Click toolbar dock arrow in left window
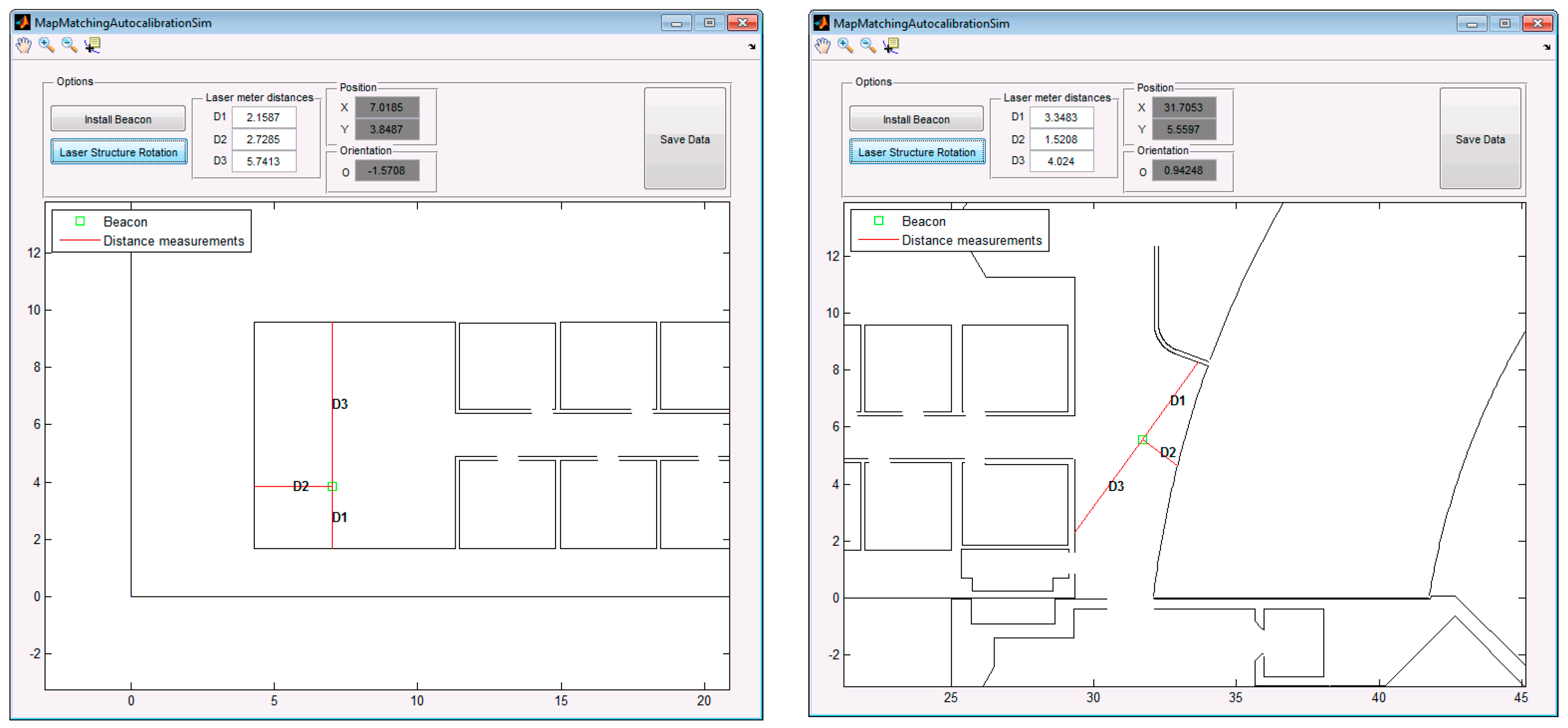 [x=752, y=47]
